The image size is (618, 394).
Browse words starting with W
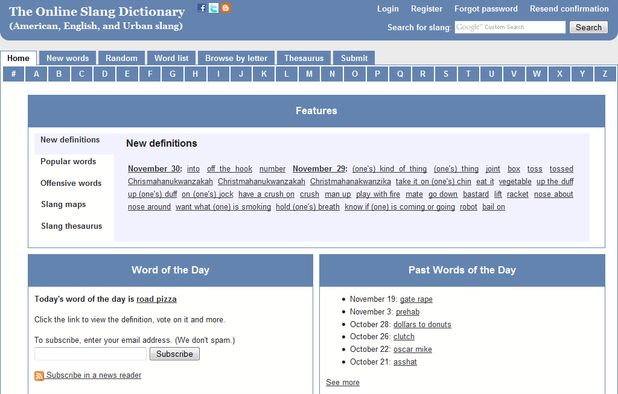(537, 74)
